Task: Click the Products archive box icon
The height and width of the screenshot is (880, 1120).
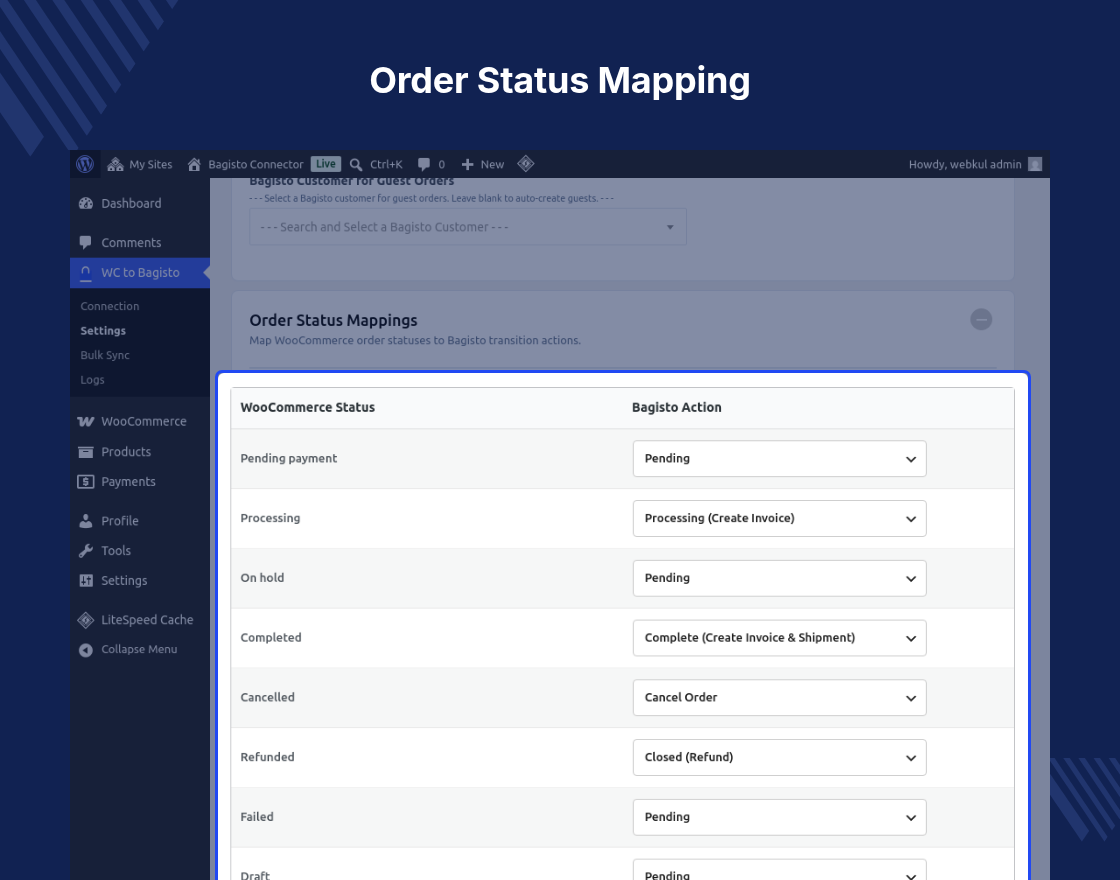Action: [x=86, y=452]
